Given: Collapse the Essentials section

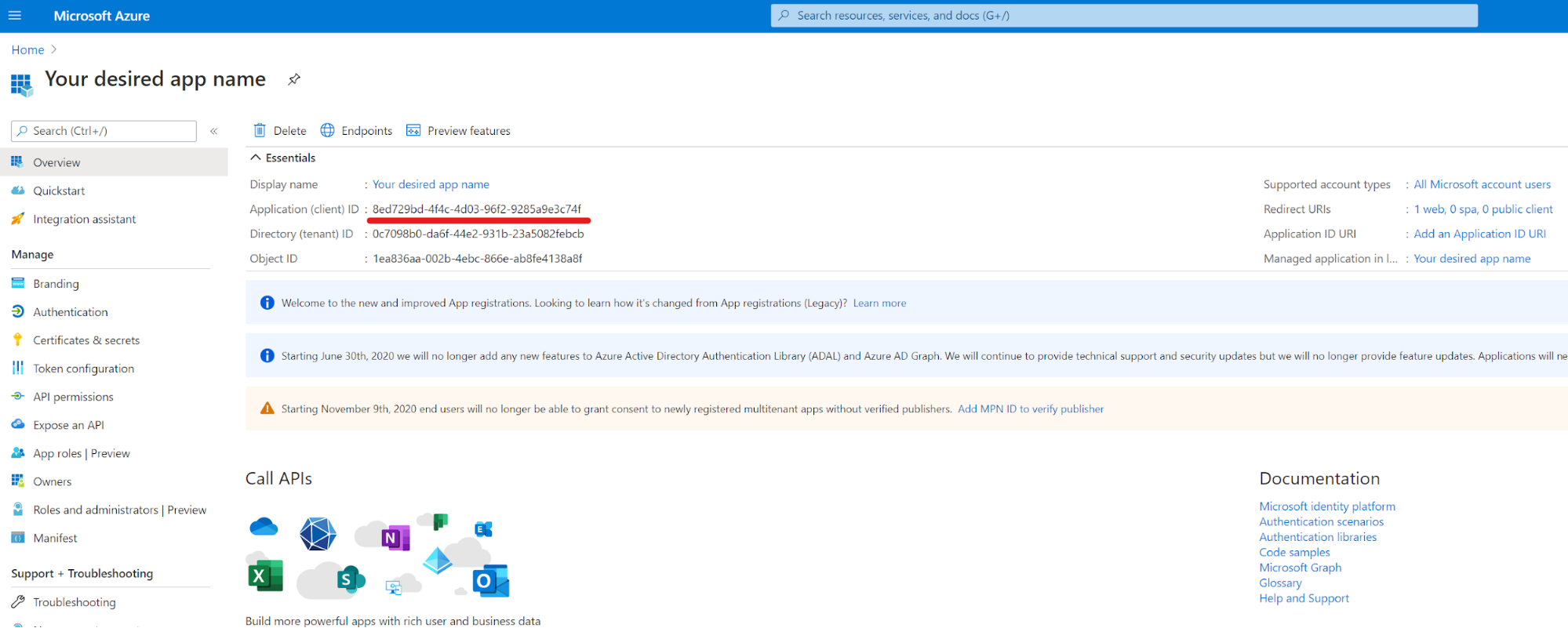Looking at the screenshot, I should (x=256, y=158).
